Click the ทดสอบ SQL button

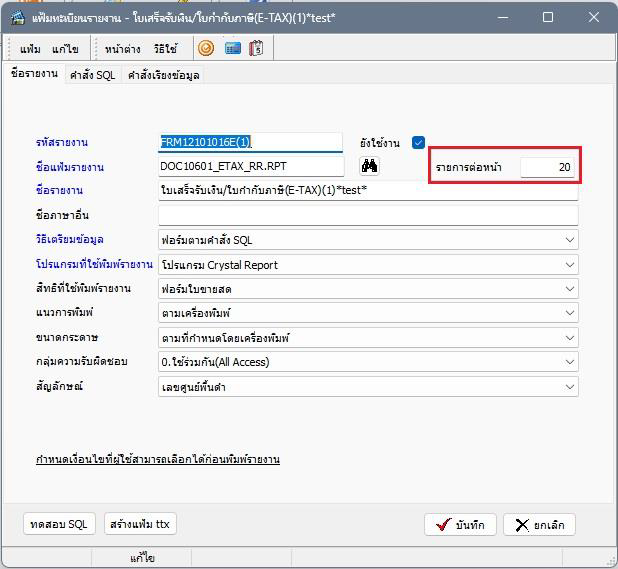click(59, 524)
